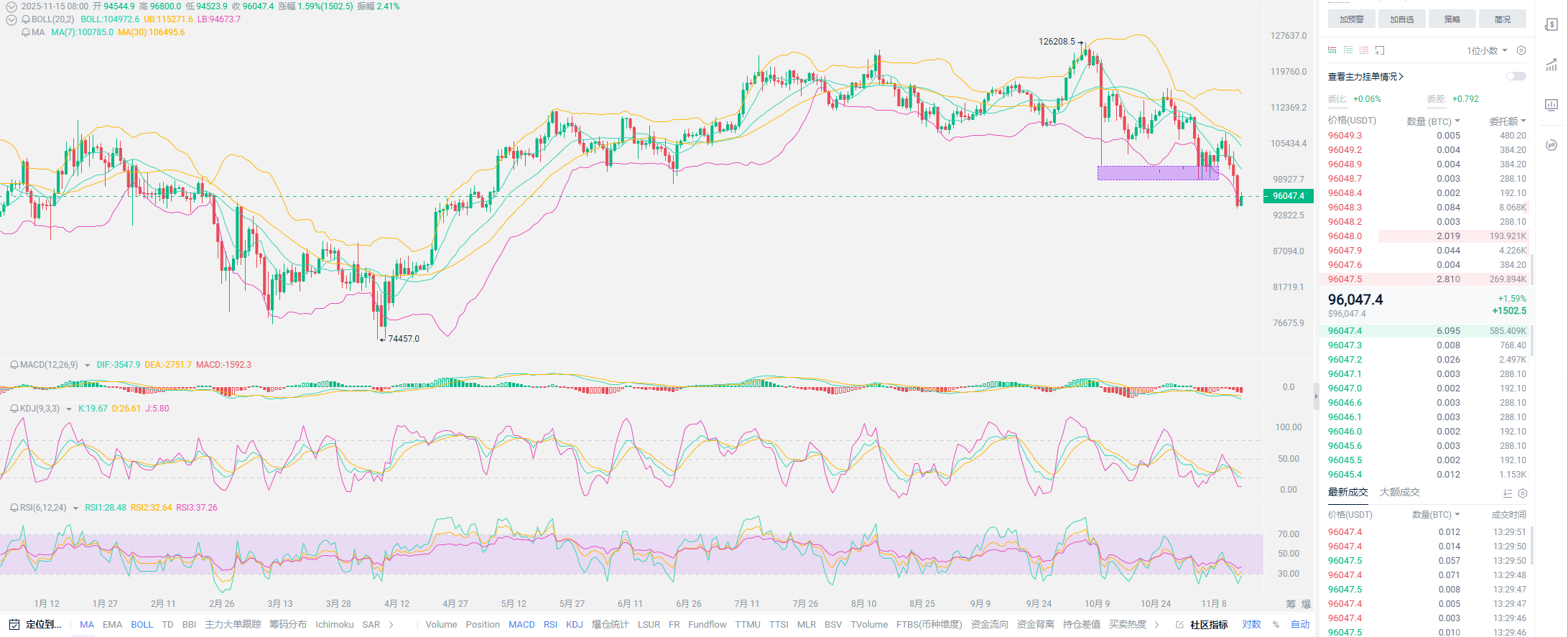
Task: Open order book settings hexagon icon
Action: [1521, 50]
